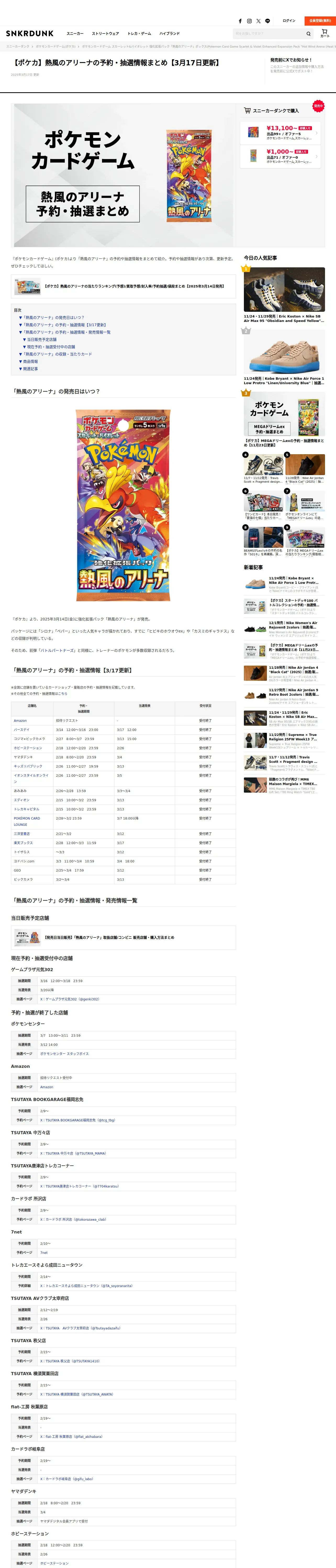Viewport: 336px width, 1568px height.
Task: Jump to 「熱風のアリーナ」の発売日はいつ？ contents entry
Action: pyautogui.click(x=52, y=318)
